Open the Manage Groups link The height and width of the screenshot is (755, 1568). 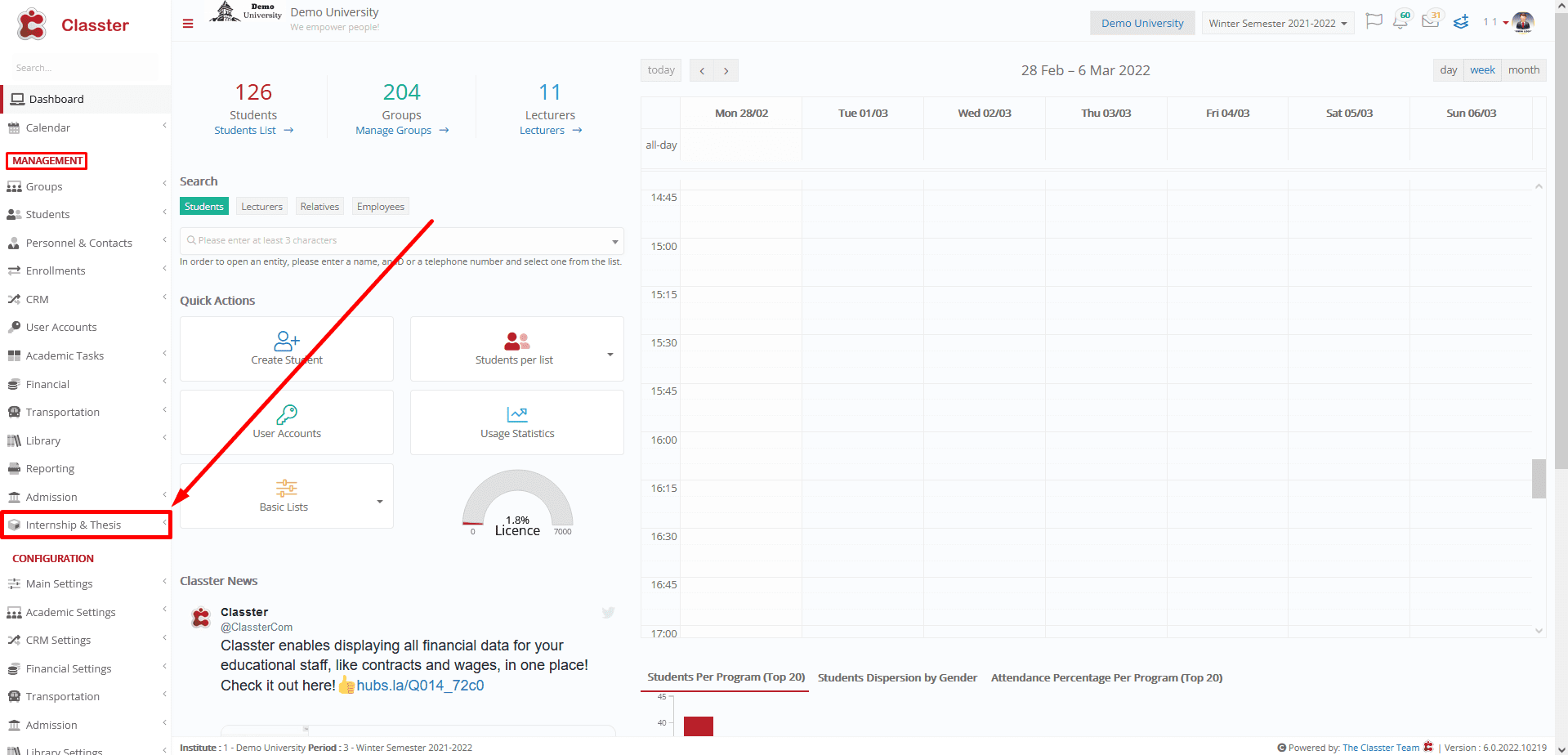coord(402,130)
